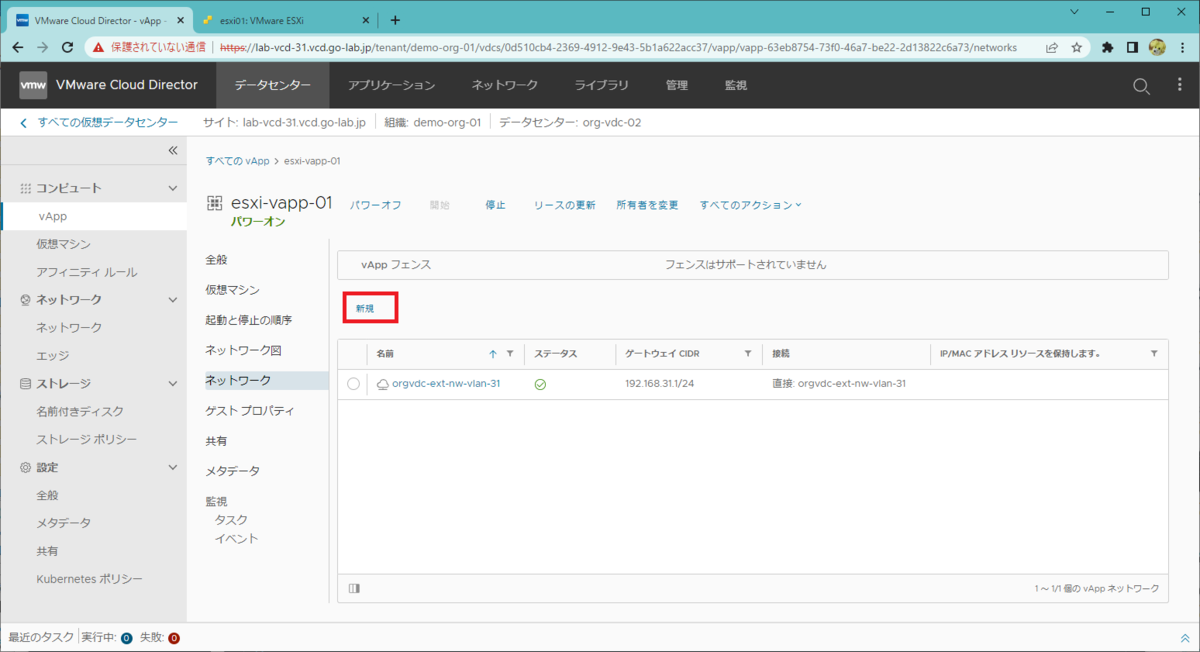Open 起動と停止の順序 vApp section

pos(249,320)
